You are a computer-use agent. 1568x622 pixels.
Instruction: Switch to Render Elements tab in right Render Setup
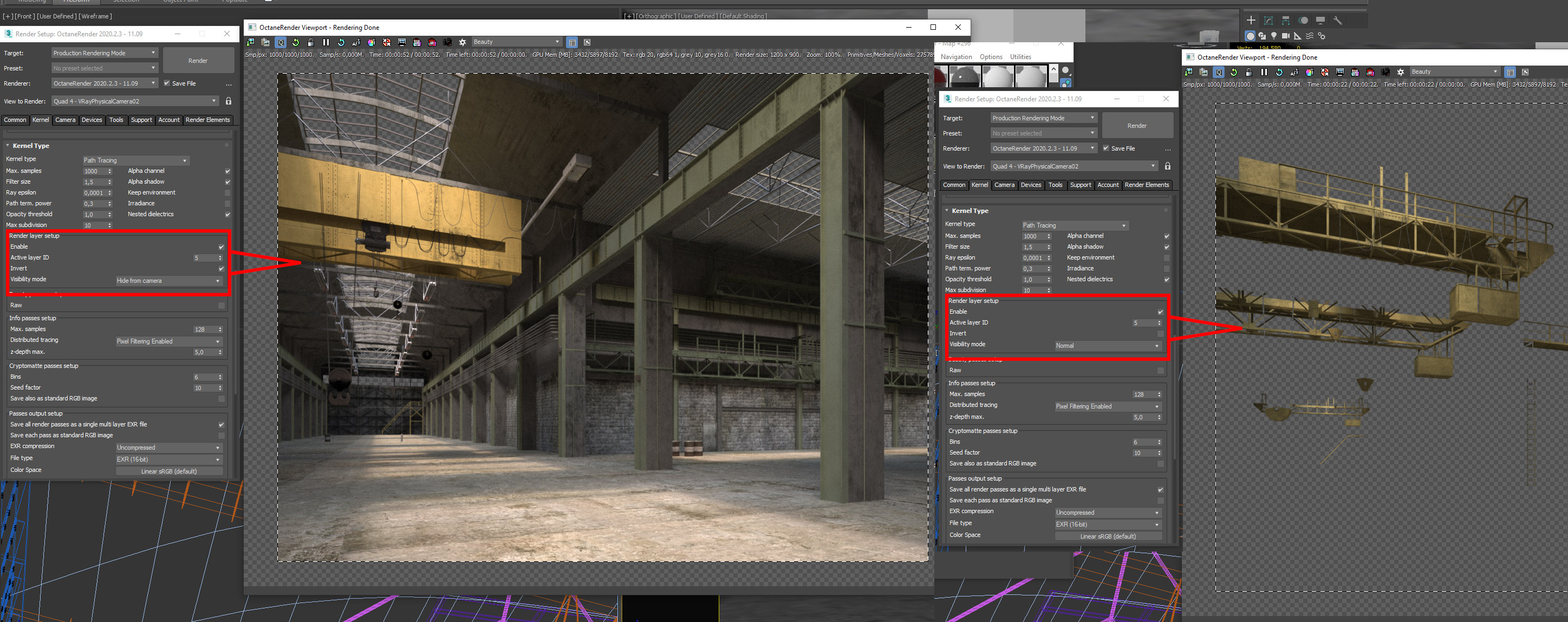1146,185
